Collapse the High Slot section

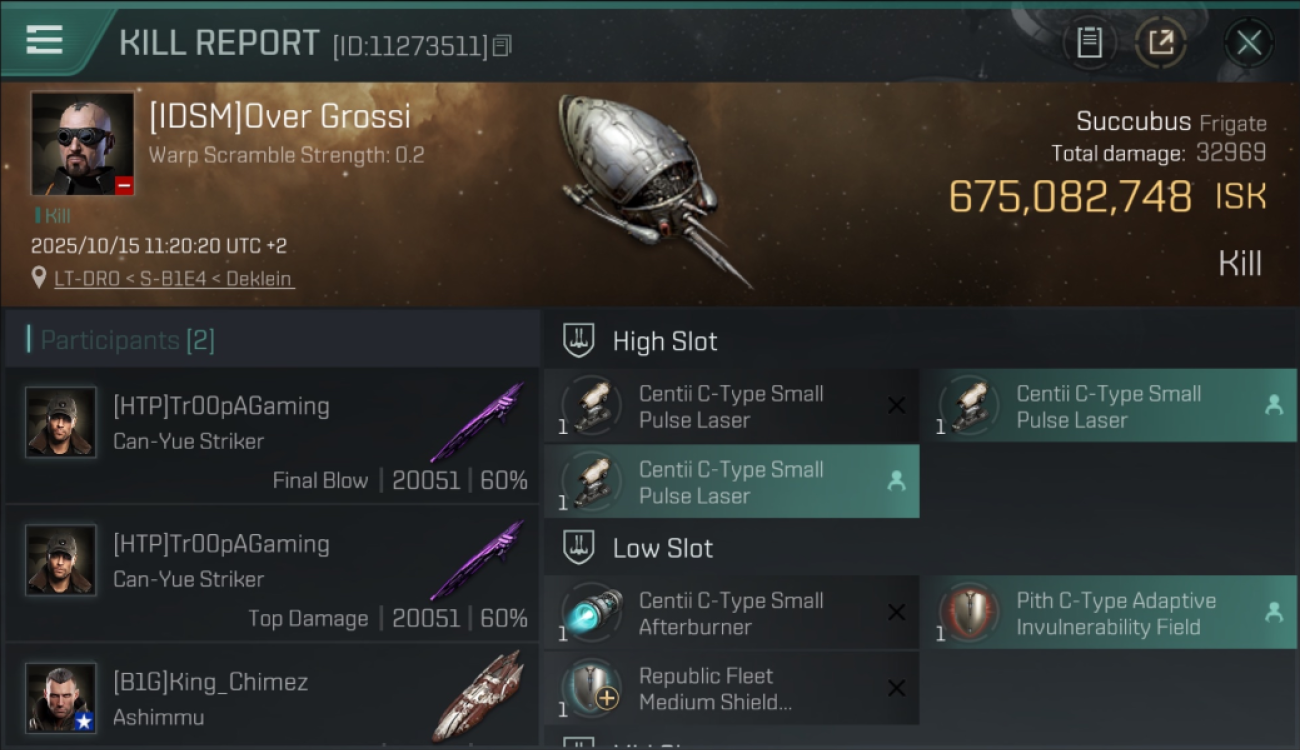579,341
